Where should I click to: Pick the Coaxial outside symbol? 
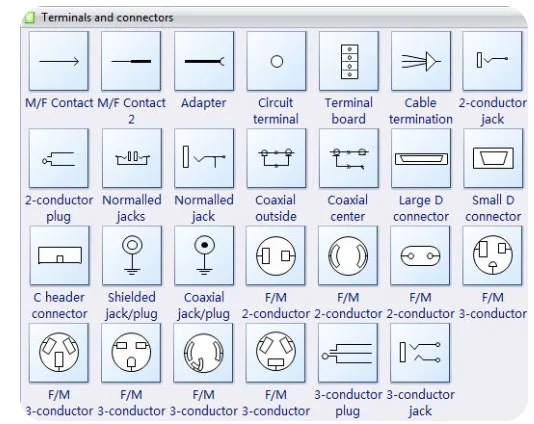click(276, 158)
